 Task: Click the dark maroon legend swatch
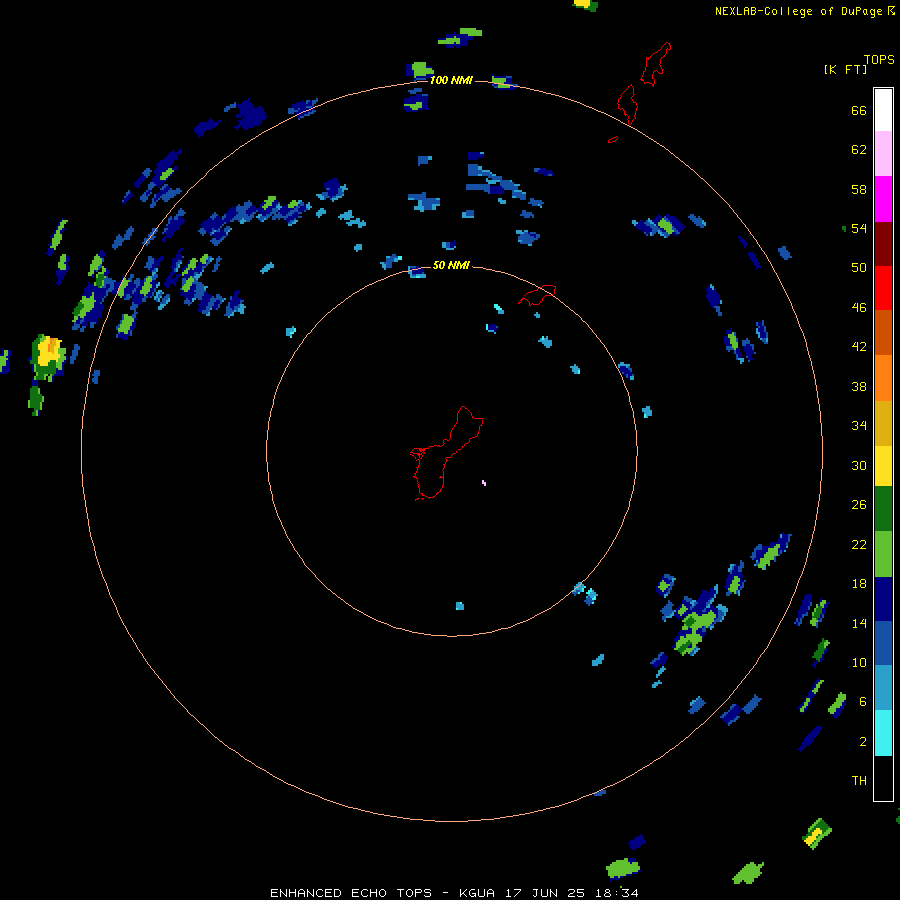coord(883,243)
